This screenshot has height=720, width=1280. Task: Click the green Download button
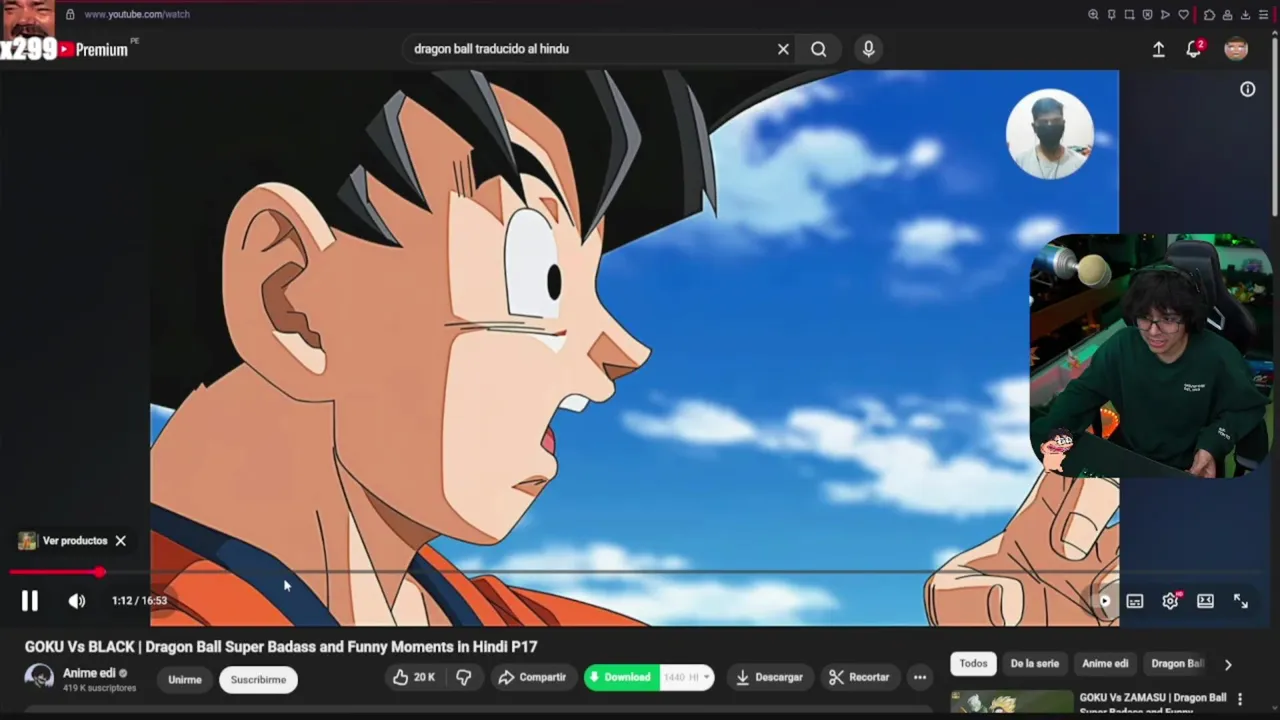tap(621, 678)
